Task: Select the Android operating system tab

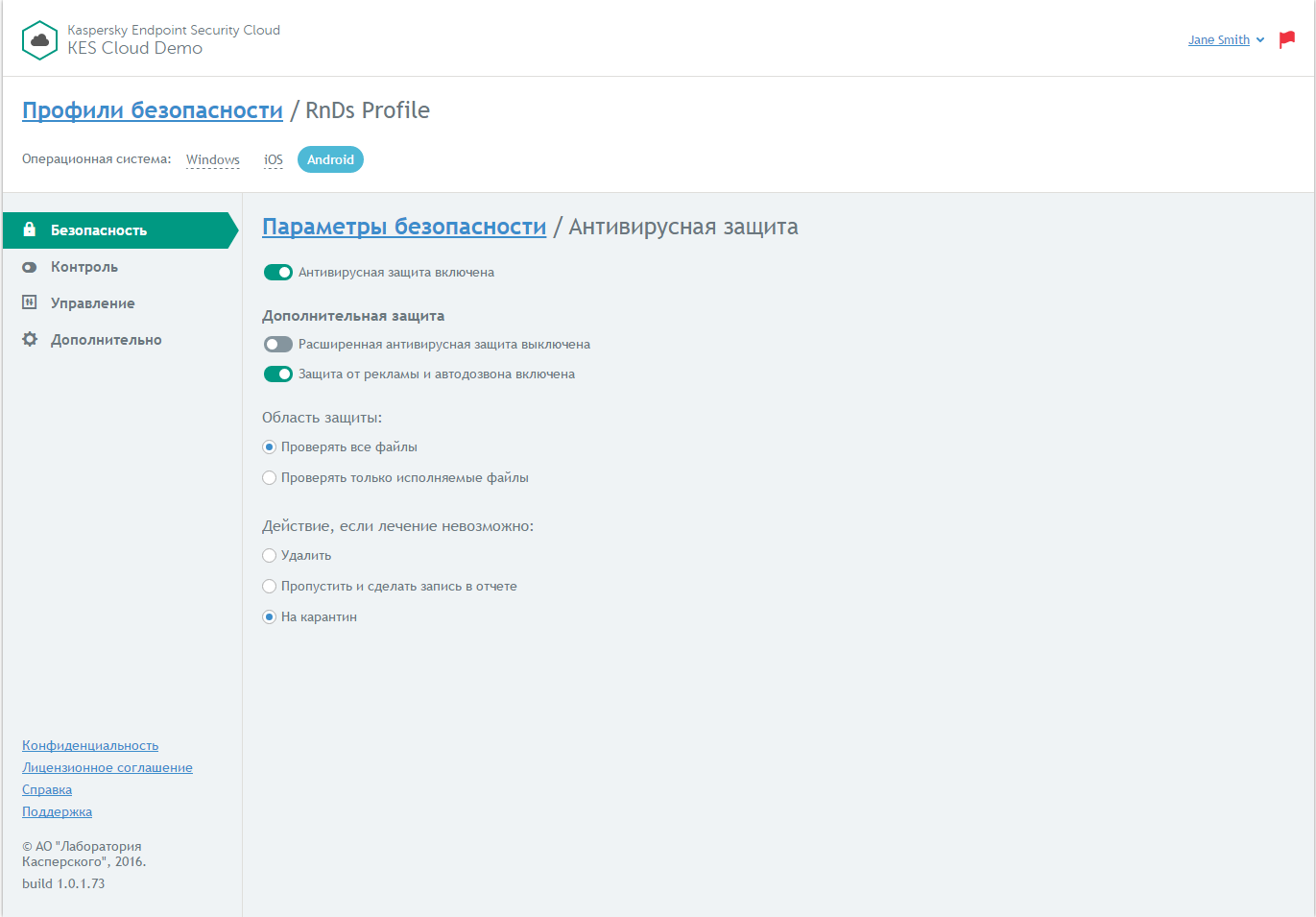Action: click(330, 159)
